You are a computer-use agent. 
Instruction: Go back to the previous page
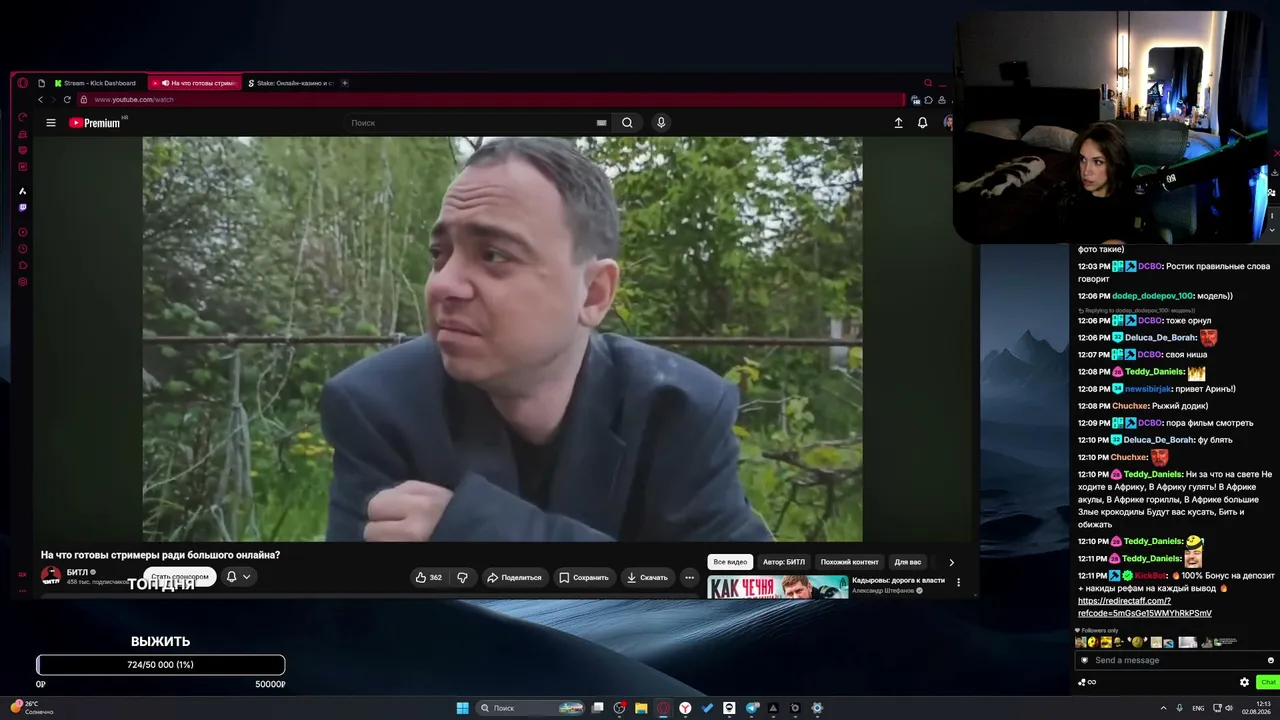[40, 100]
